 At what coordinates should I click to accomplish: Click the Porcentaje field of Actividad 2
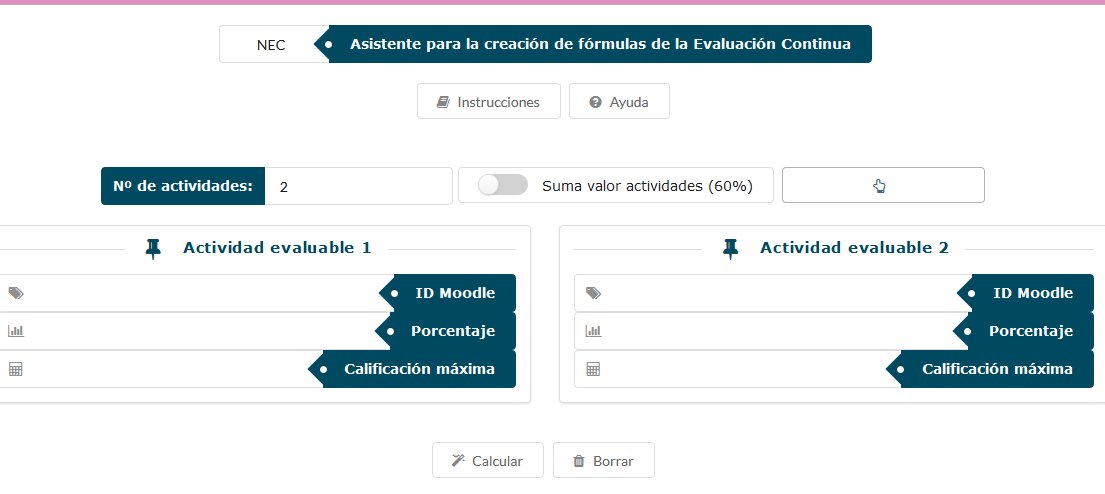pos(770,331)
